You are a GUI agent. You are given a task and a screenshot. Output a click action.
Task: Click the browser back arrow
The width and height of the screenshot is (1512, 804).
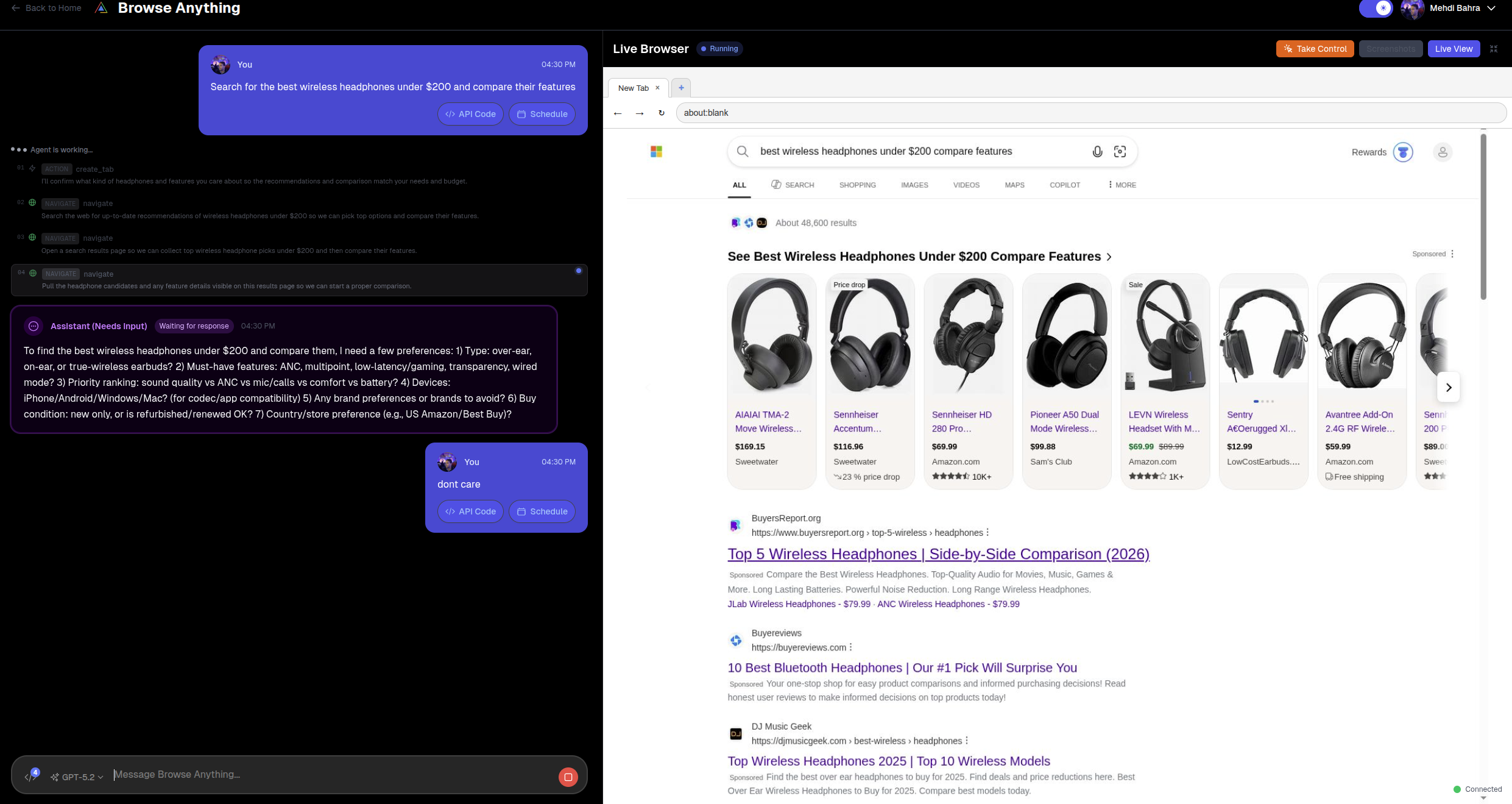(618, 113)
